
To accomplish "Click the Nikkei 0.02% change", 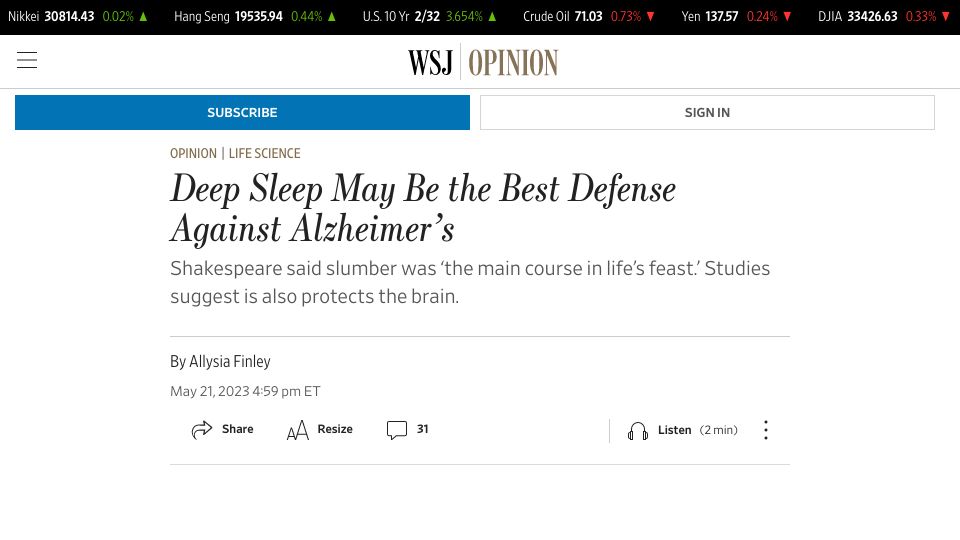I will [x=118, y=17].
